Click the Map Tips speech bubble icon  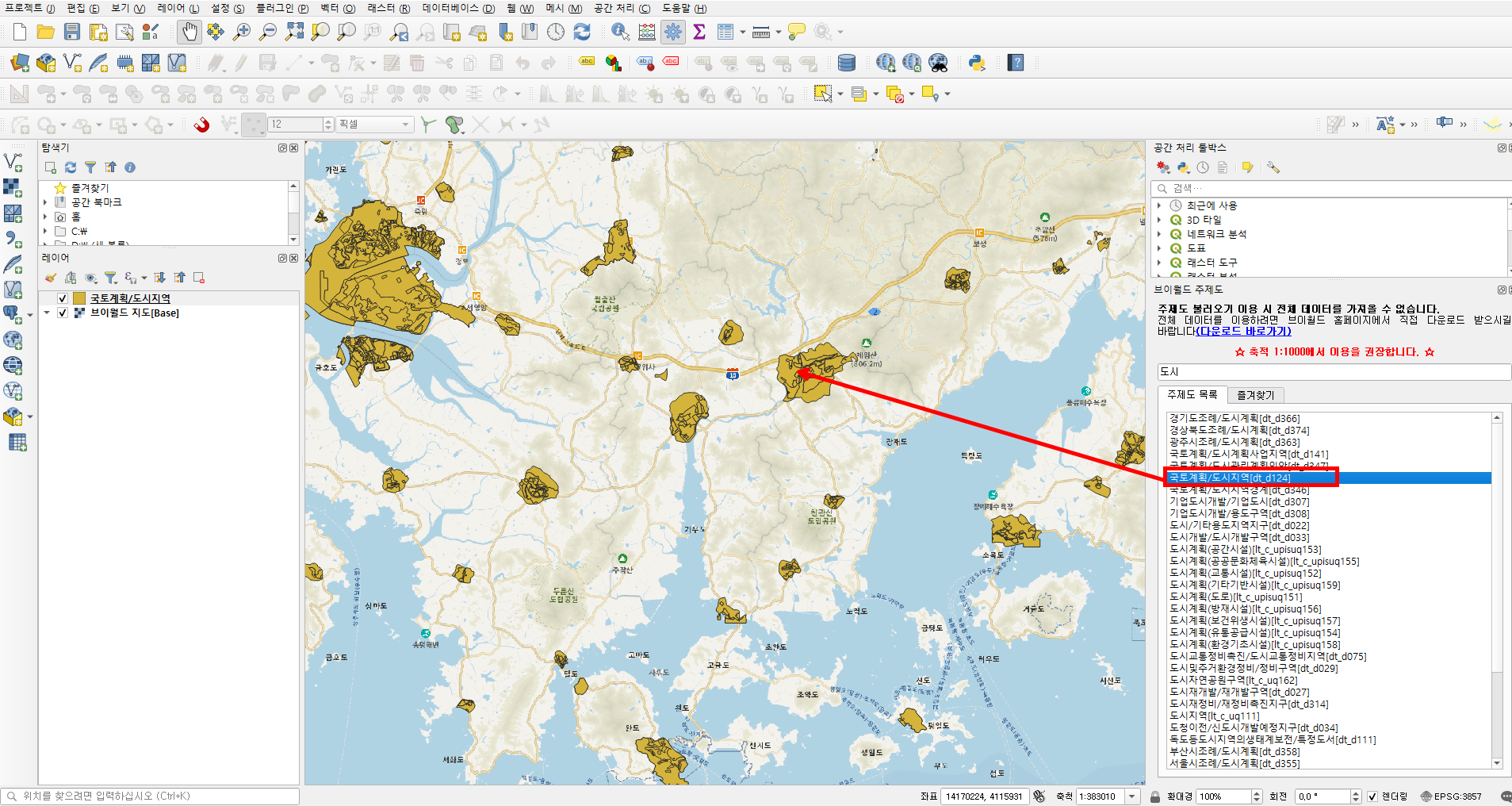796,32
